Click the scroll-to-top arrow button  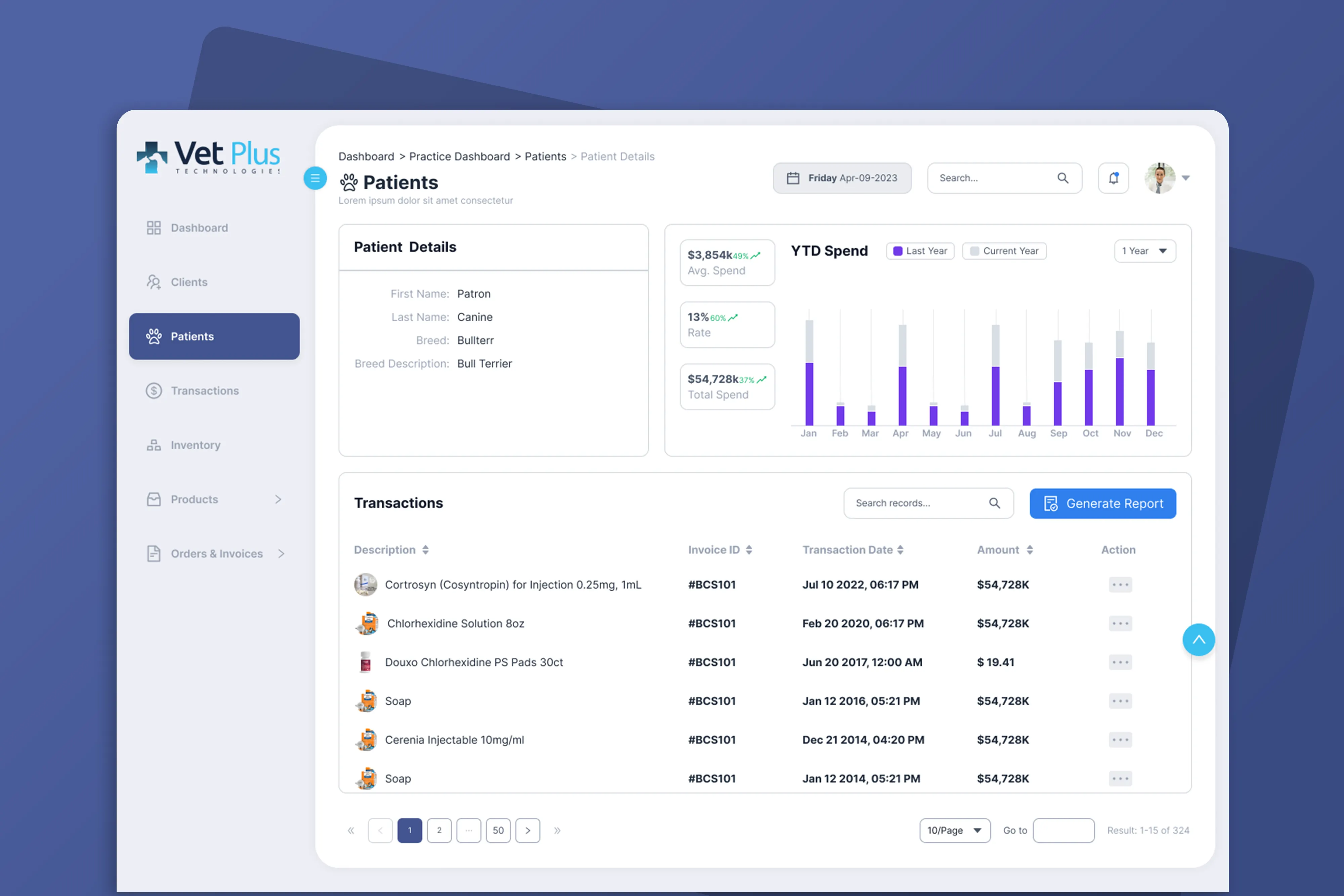pyautogui.click(x=1198, y=639)
